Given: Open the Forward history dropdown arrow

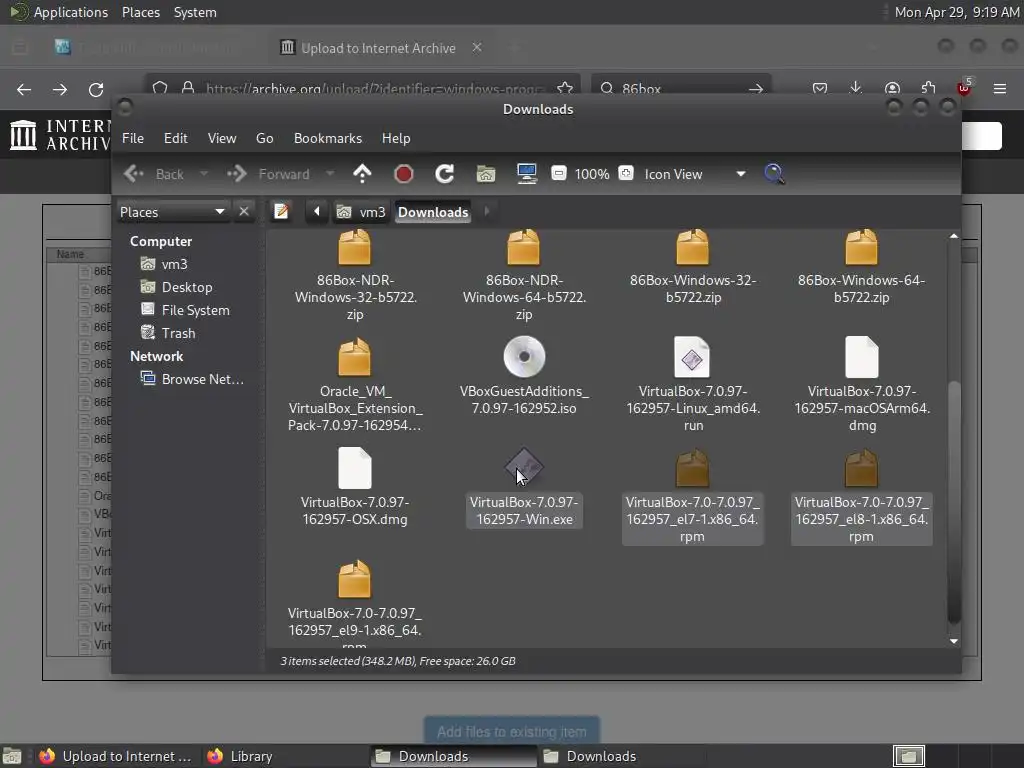Looking at the screenshot, I should [330, 174].
